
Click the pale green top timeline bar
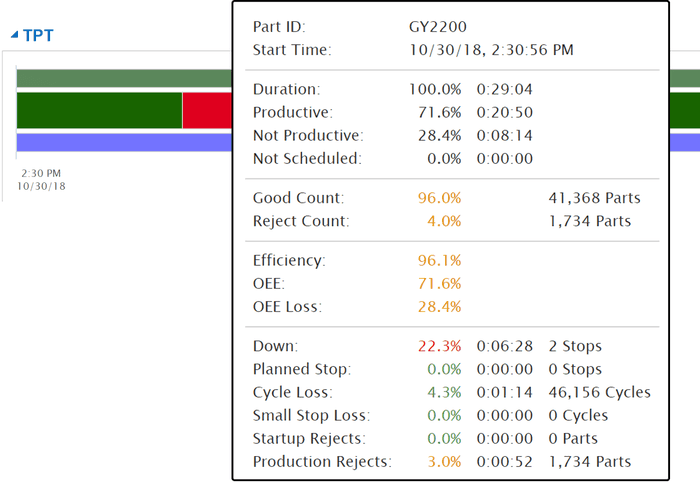(x=124, y=79)
